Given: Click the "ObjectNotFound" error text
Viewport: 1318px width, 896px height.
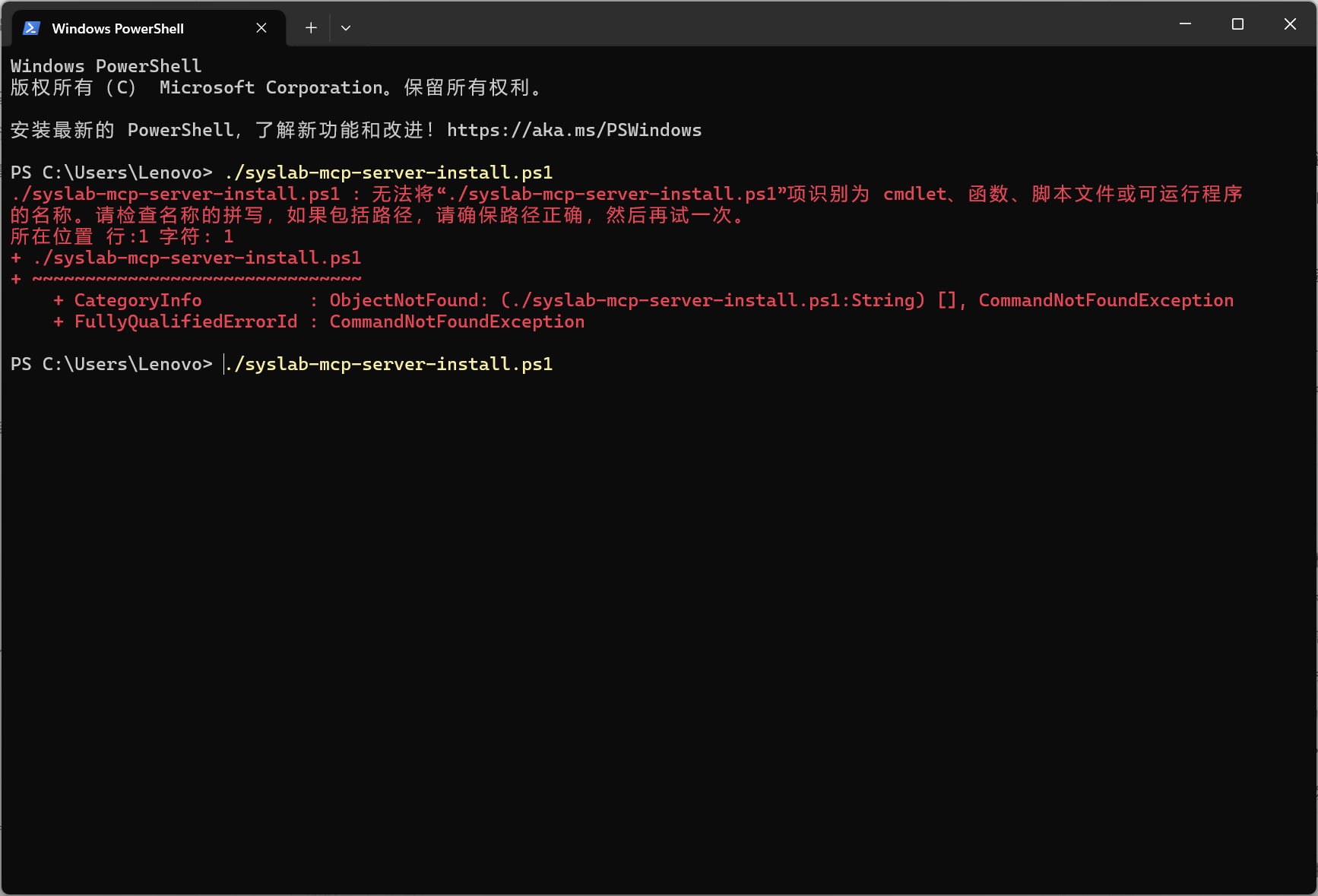Looking at the screenshot, I should tap(404, 300).
